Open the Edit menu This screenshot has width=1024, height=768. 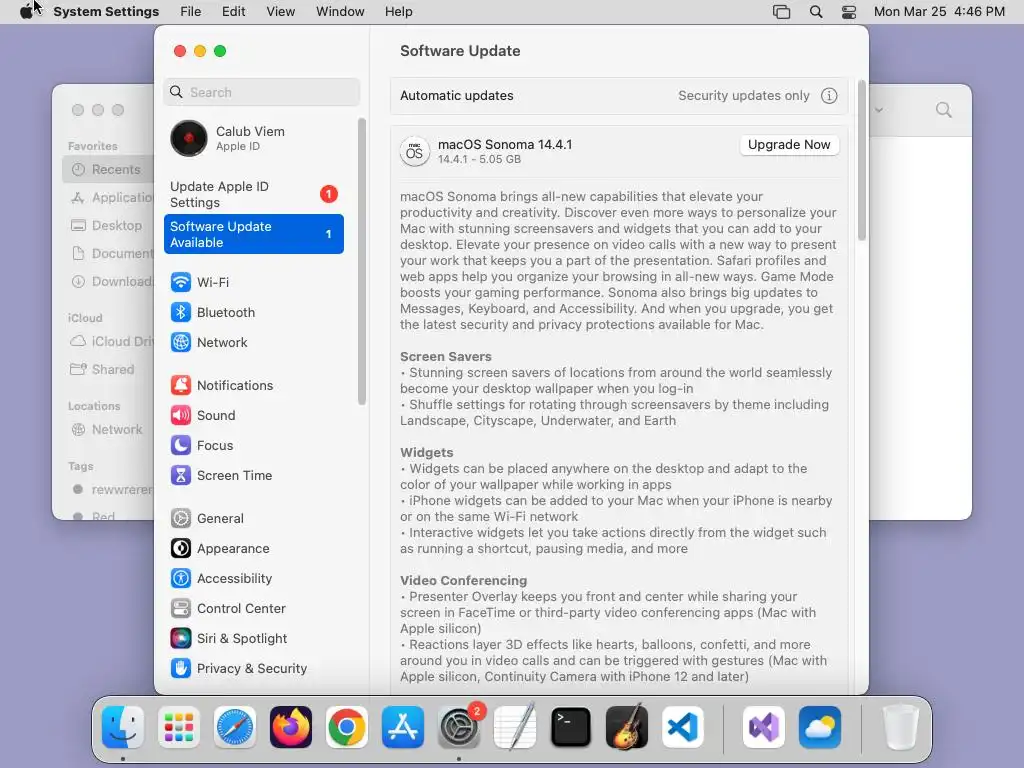[x=234, y=12]
